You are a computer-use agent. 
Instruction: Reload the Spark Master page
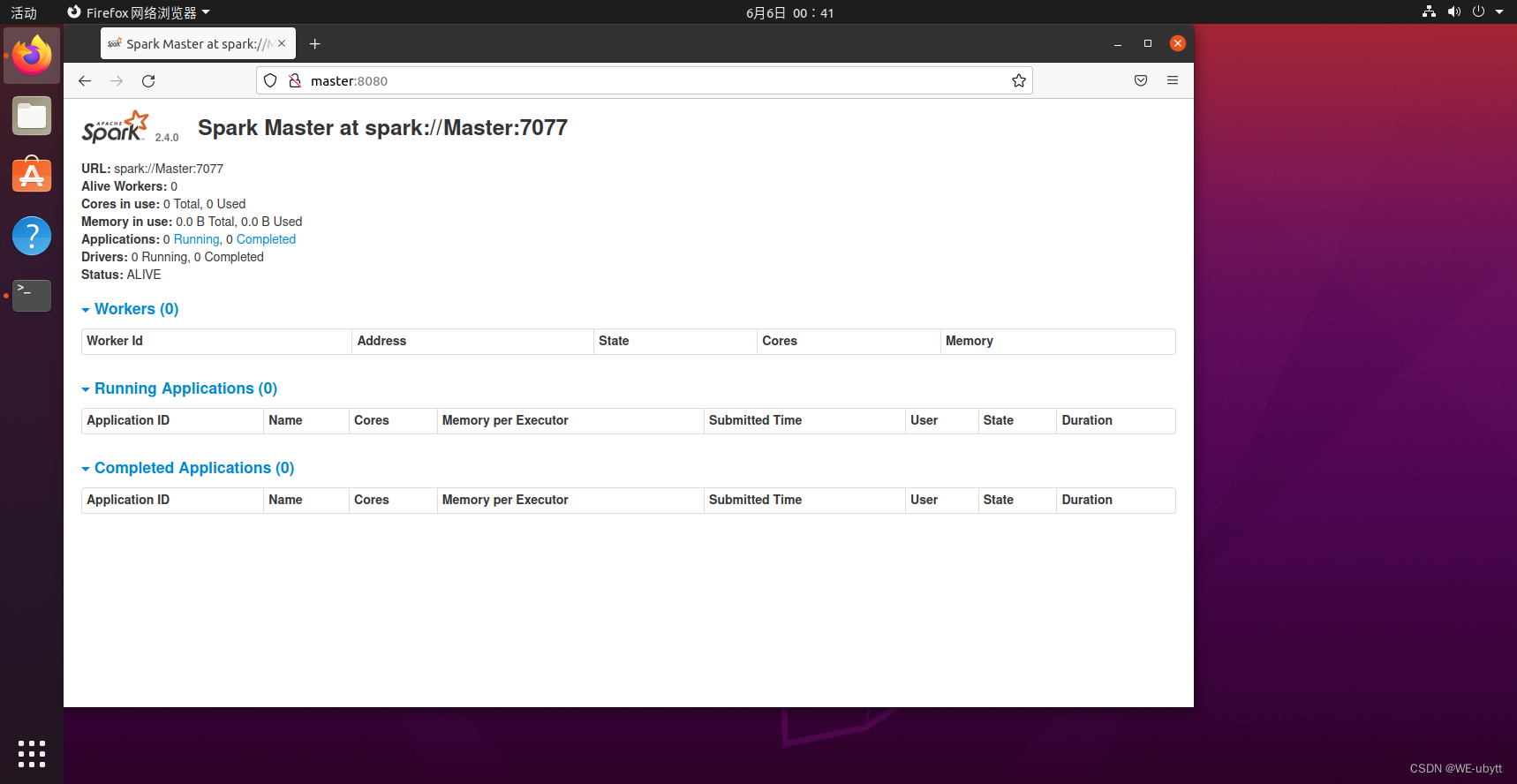click(x=148, y=80)
